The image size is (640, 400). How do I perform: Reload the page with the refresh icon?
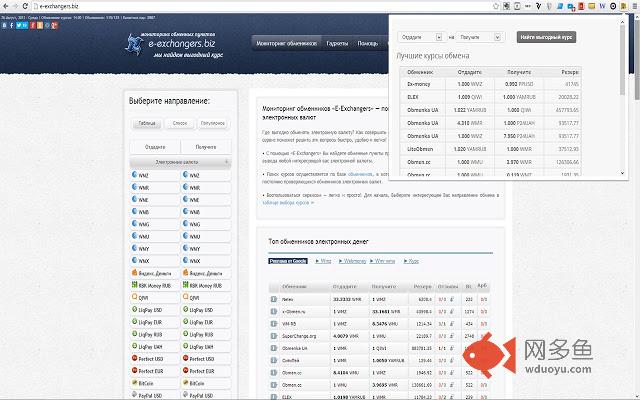click(x=25, y=6)
